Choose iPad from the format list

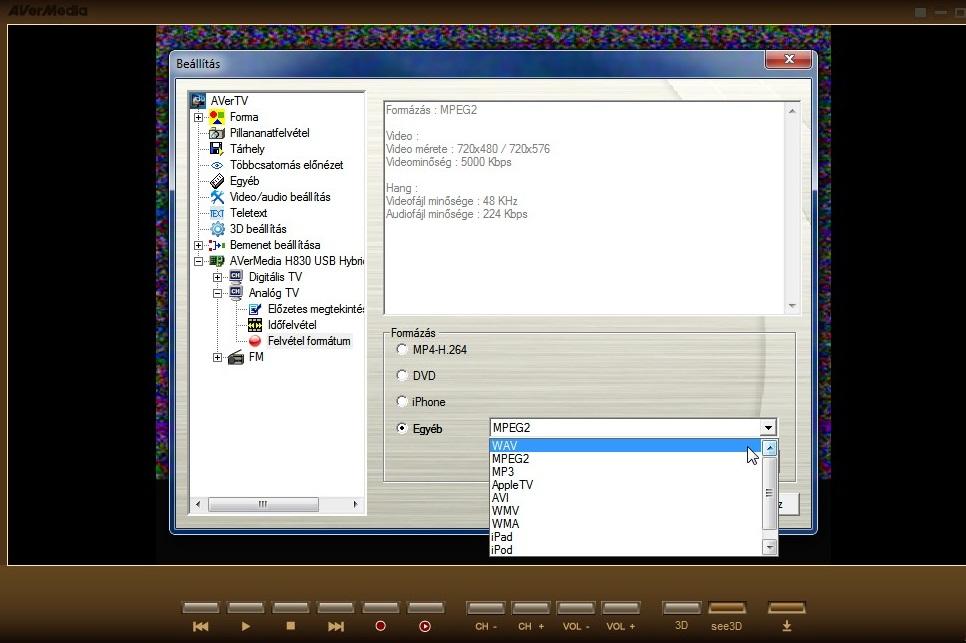tap(625, 536)
